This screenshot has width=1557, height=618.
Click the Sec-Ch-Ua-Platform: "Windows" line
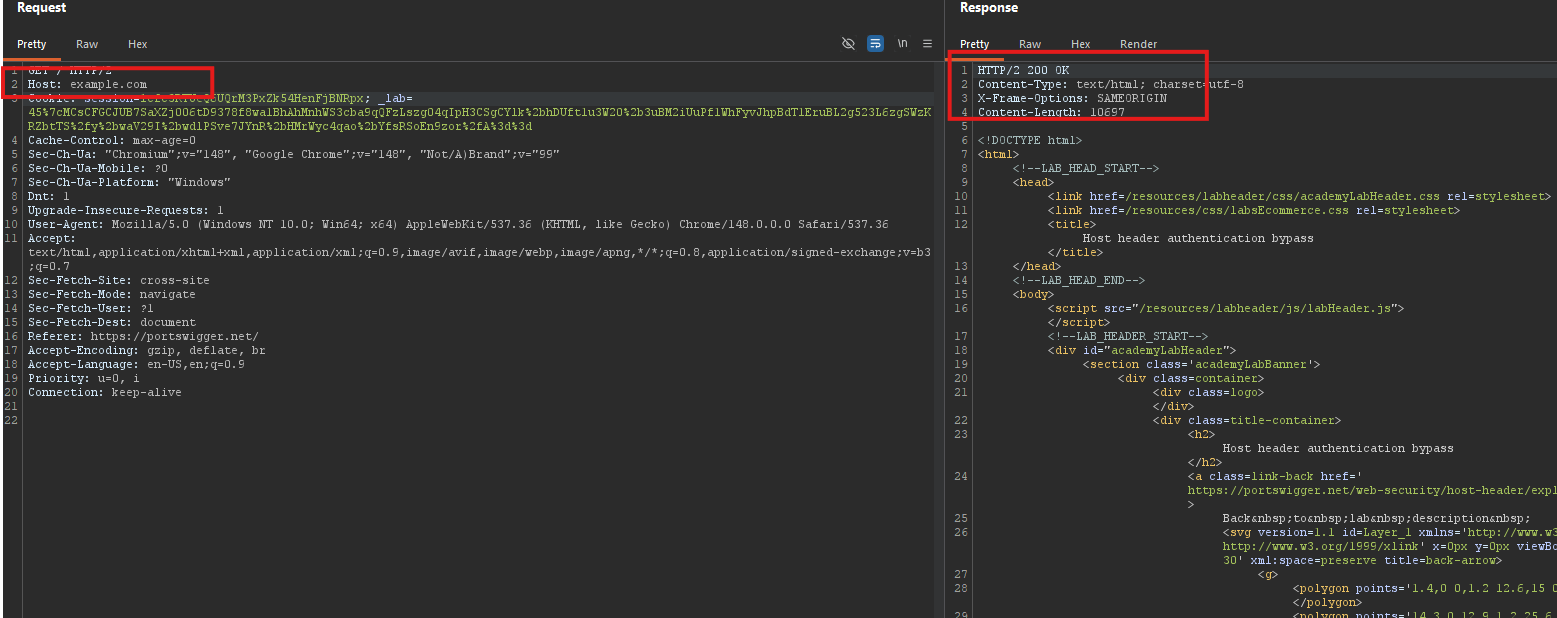click(129, 183)
